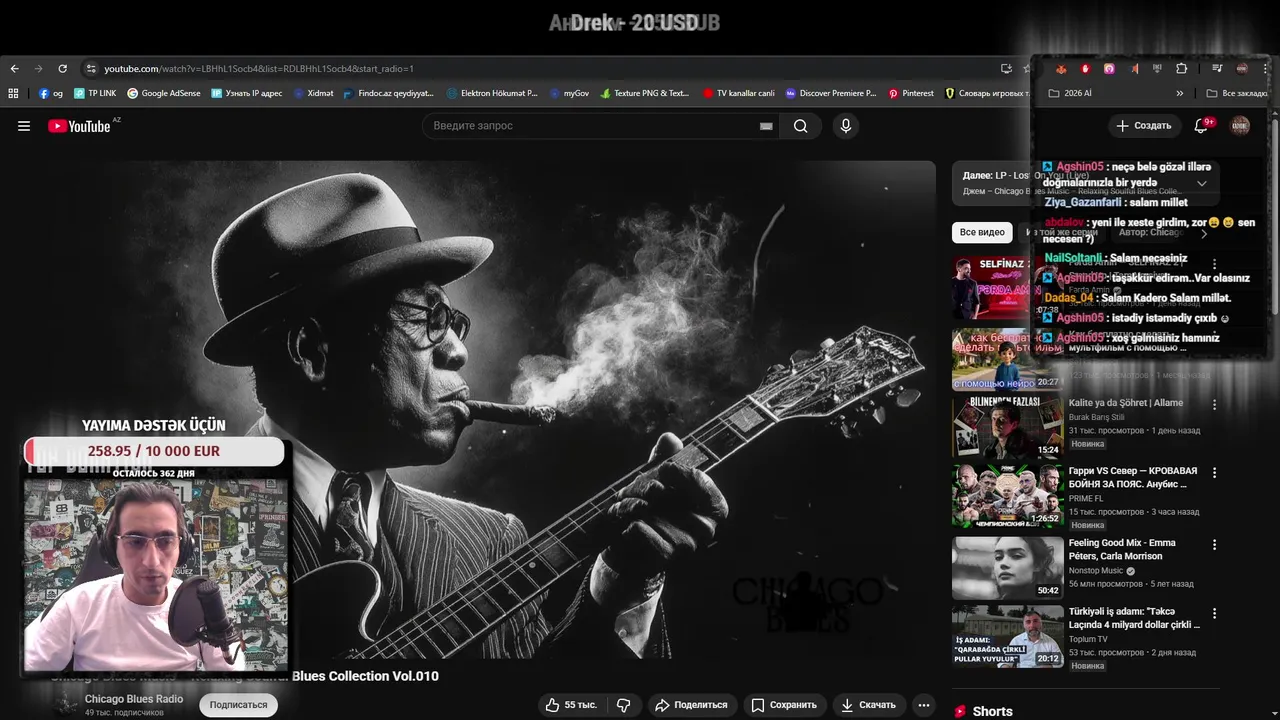Image resolution: width=1280 pixels, height=720 pixels.
Task: Select the Все видео filter chip
Action: pyautogui.click(x=982, y=233)
